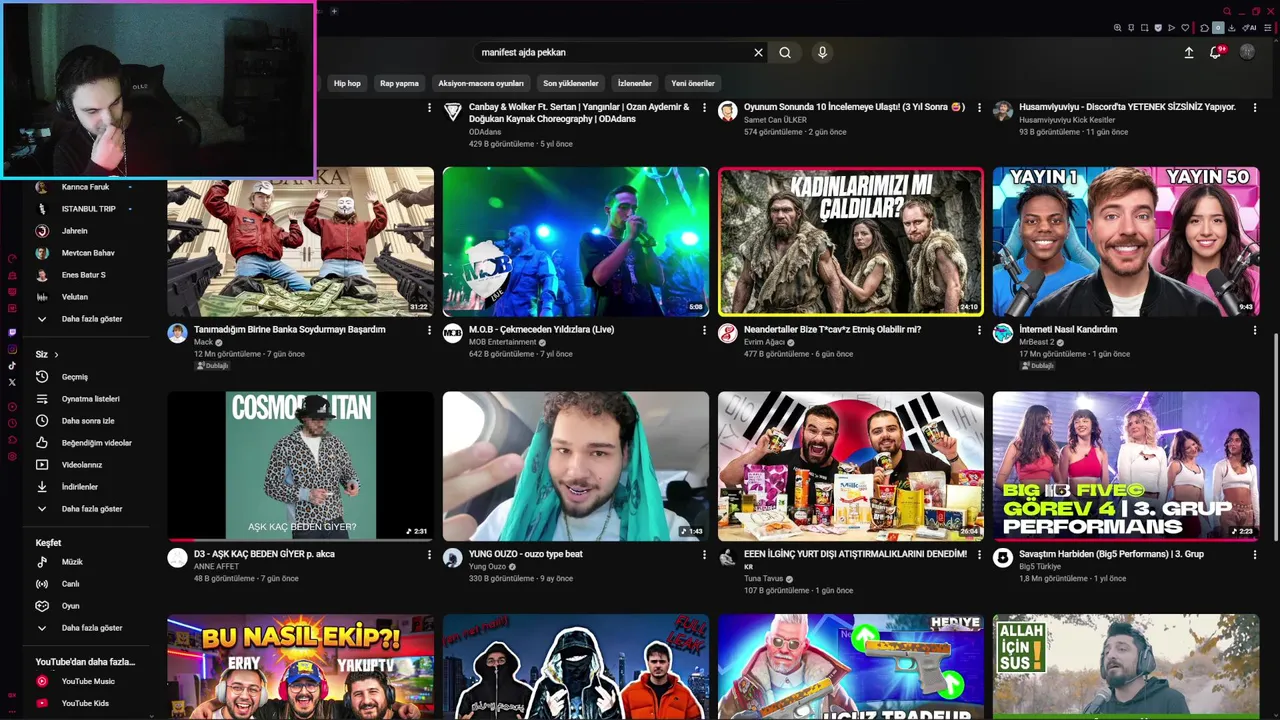Play Kadınlarımızı mı çaldılar thumbnail
This screenshot has width=1280, height=720.
[x=851, y=242]
